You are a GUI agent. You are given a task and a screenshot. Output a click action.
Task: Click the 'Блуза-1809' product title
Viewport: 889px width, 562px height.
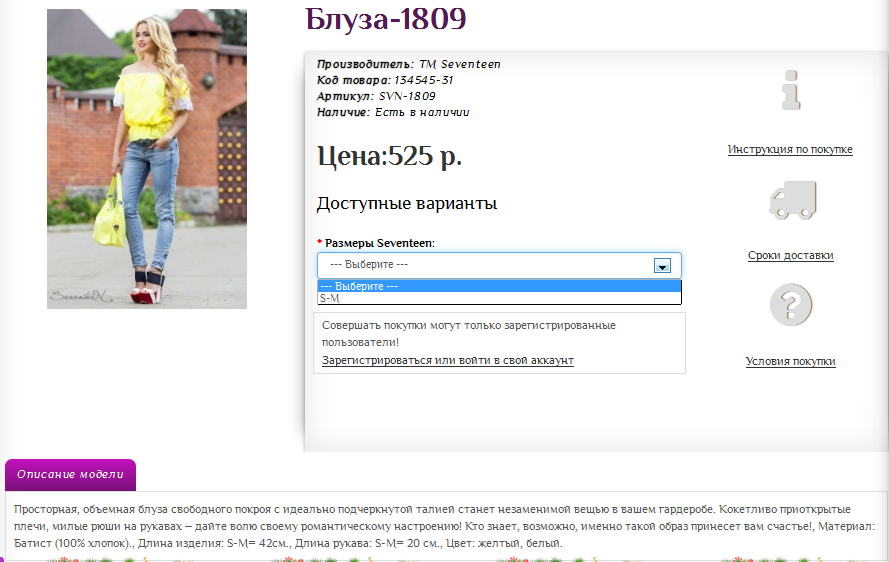click(x=386, y=18)
